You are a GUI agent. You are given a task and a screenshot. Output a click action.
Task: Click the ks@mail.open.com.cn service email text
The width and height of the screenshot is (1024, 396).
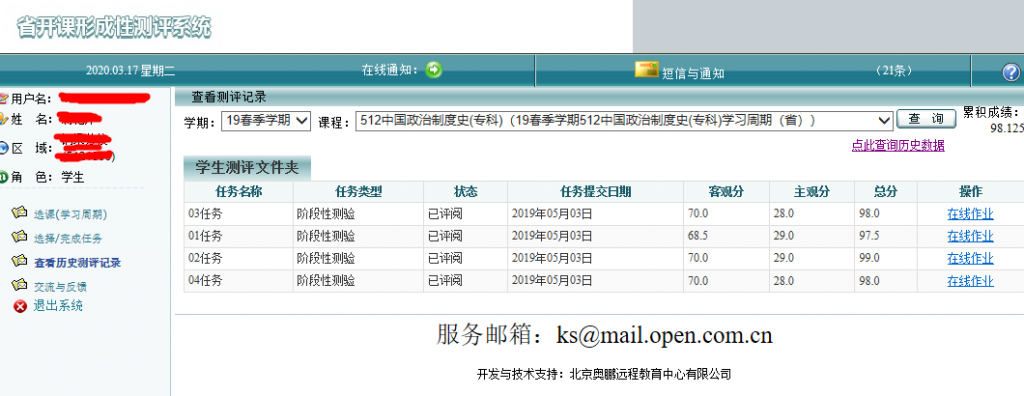(664, 335)
